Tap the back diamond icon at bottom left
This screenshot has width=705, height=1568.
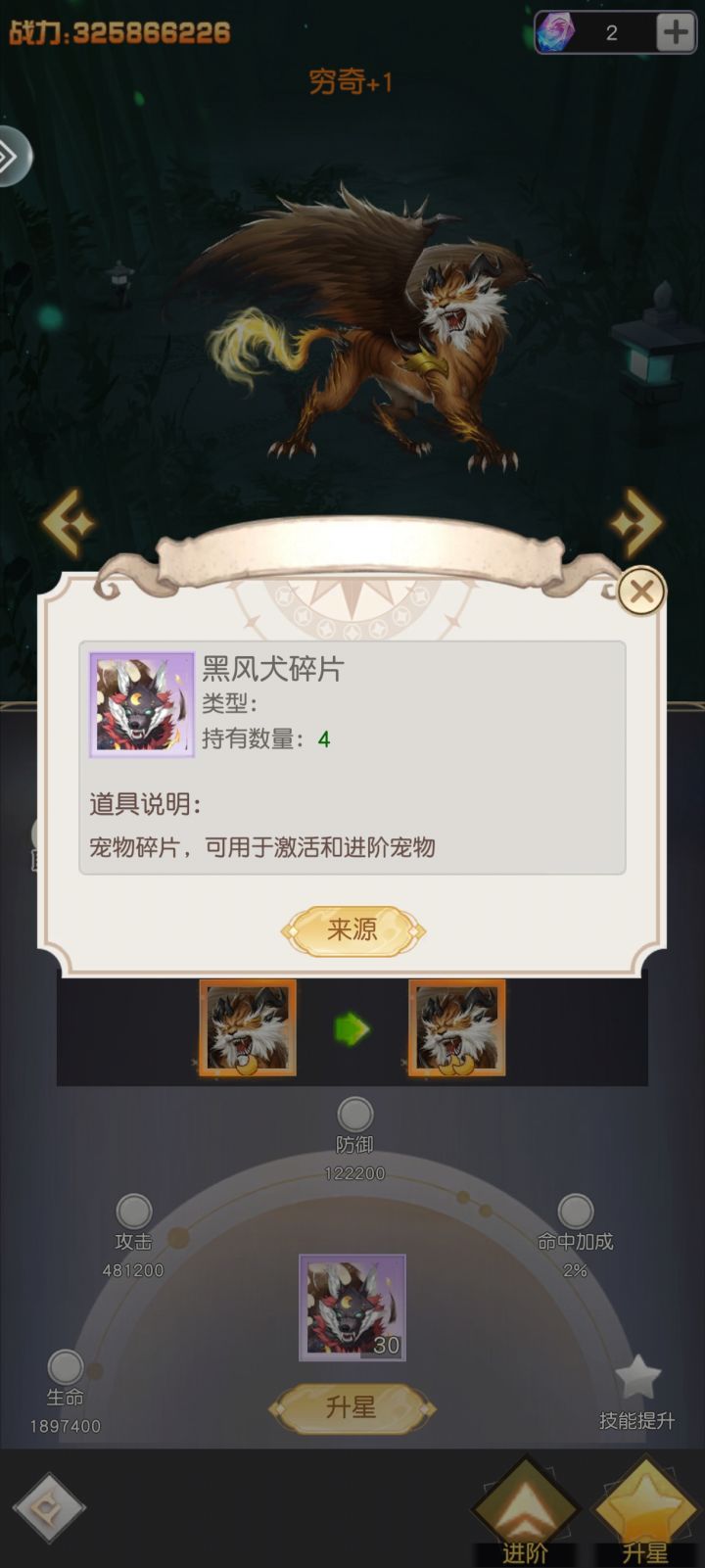(49, 1508)
